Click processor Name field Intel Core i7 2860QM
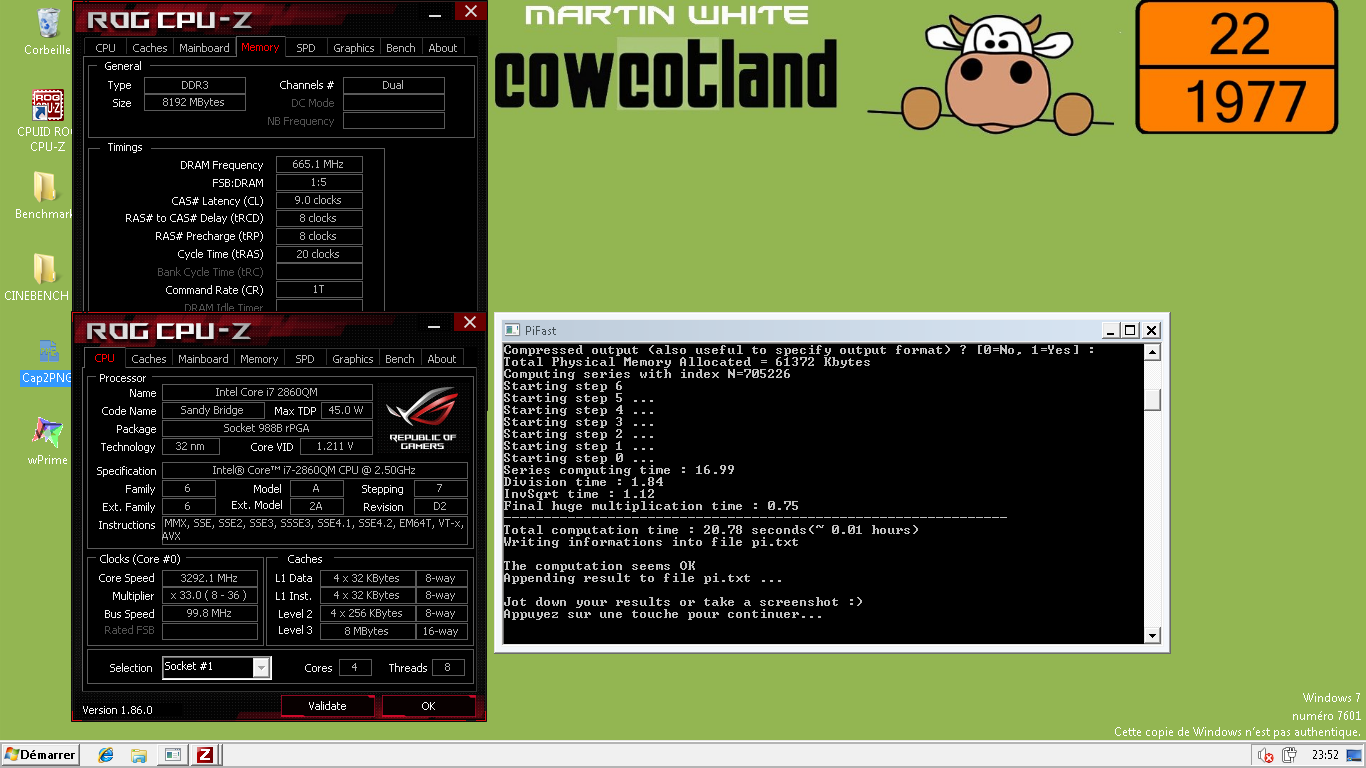 [x=267, y=392]
